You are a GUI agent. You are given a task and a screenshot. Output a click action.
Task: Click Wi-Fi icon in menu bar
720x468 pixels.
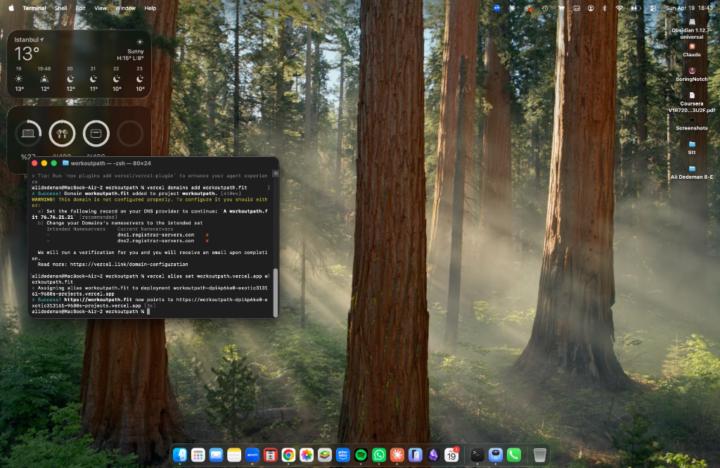619,8
